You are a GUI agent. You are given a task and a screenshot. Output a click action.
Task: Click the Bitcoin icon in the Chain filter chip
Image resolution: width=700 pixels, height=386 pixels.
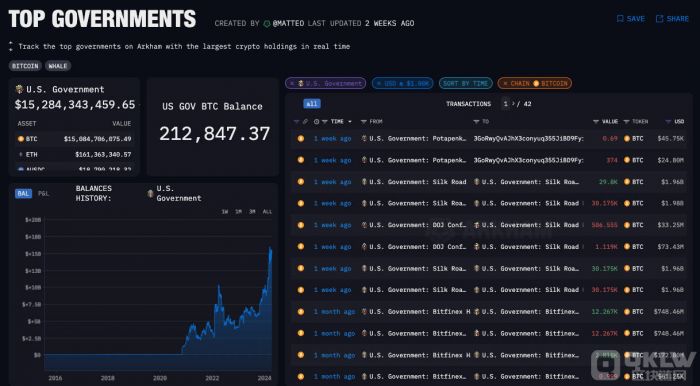[536, 83]
